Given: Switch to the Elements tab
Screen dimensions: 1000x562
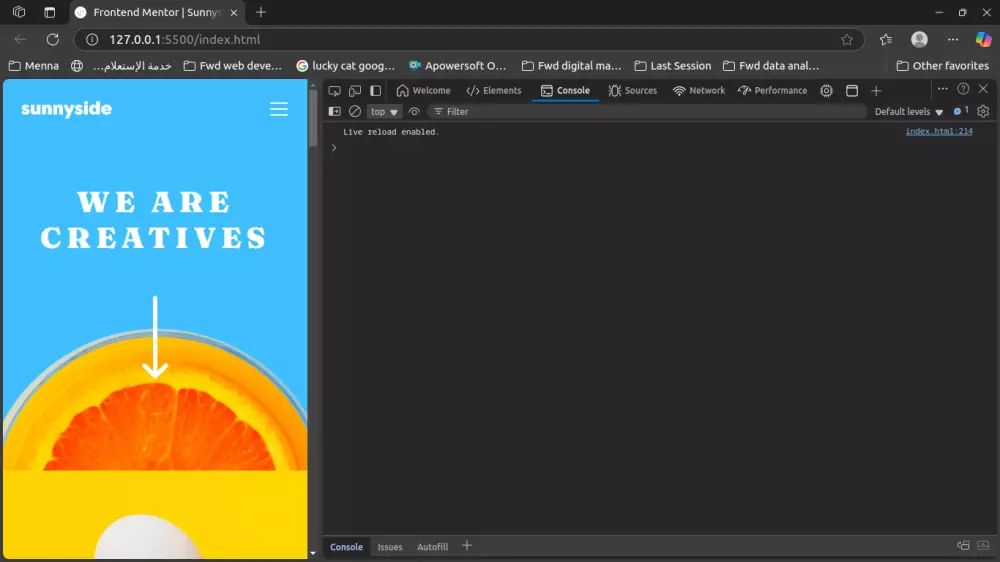Looking at the screenshot, I should point(494,91).
